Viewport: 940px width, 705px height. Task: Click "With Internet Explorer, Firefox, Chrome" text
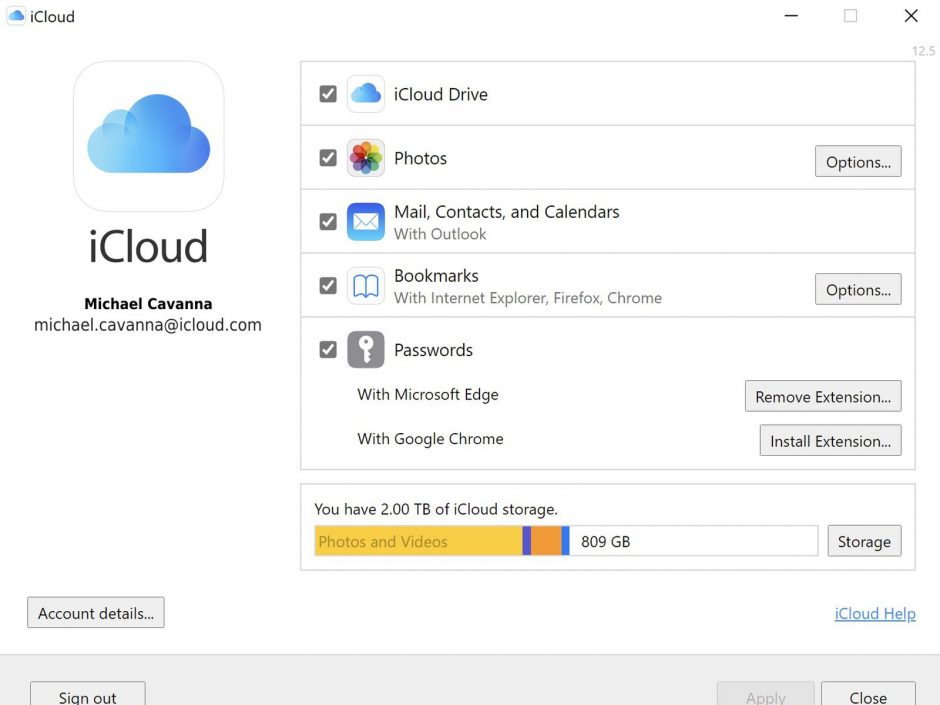pyautogui.click(x=528, y=298)
